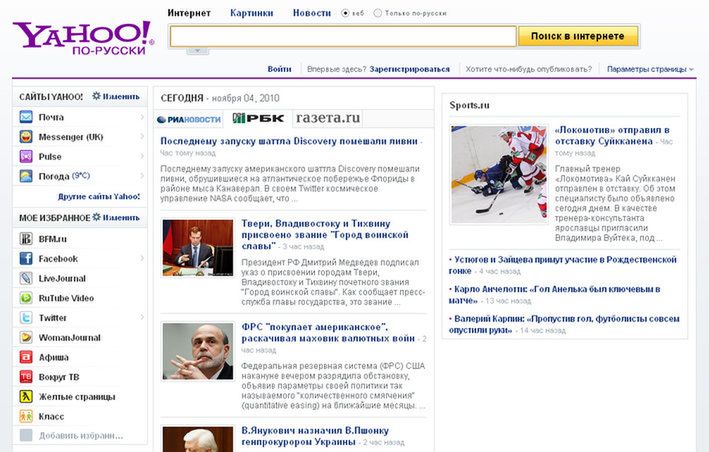Open the Twitter bird icon
This screenshot has height=452, width=709.
tap(26, 318)
